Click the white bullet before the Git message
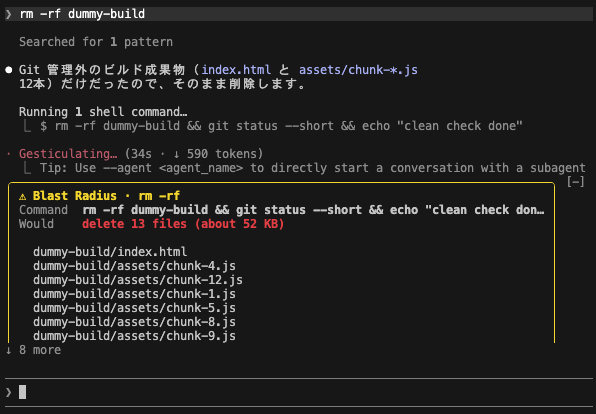596x414 pixels. (x=9, y=70)
